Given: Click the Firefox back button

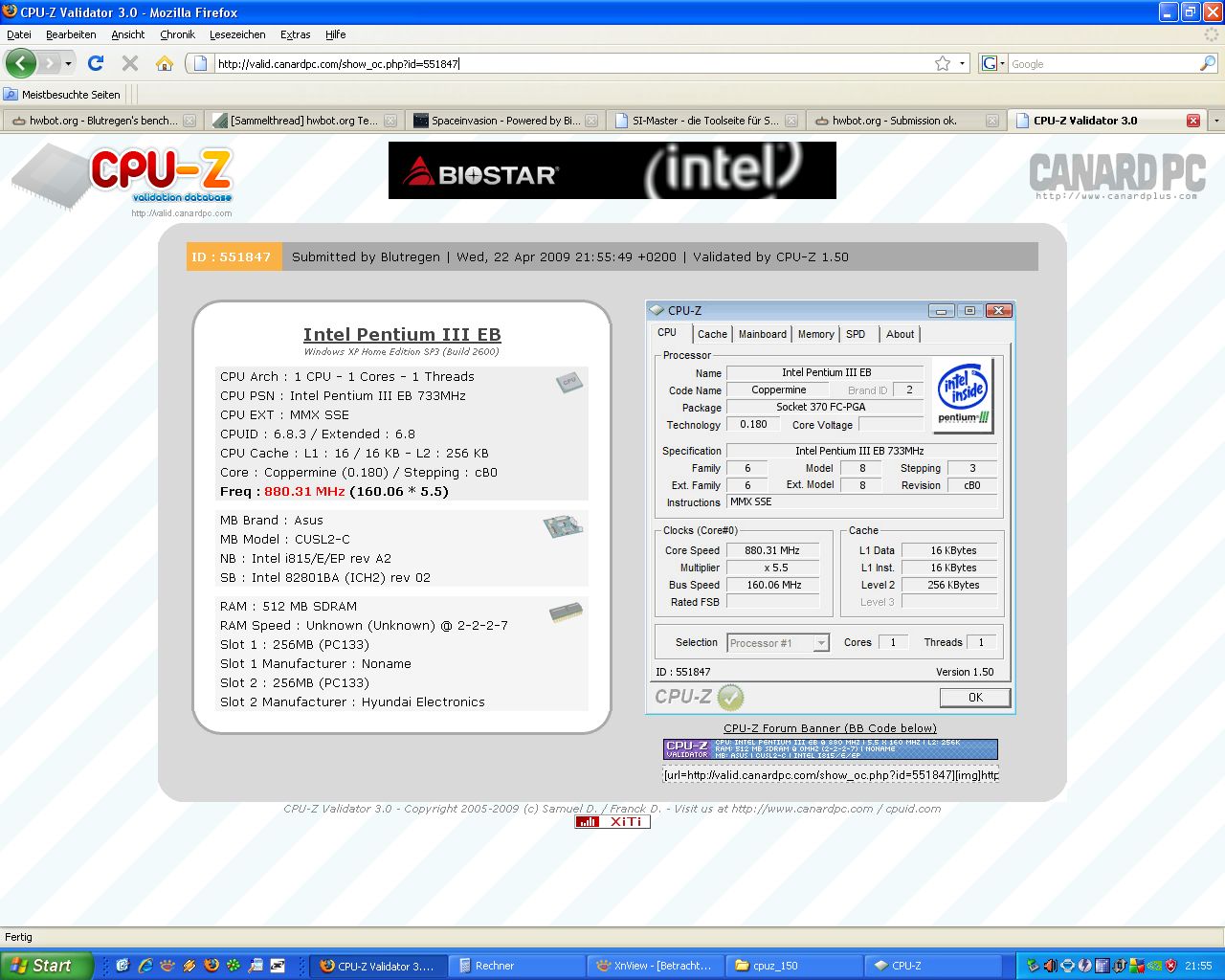Looking at the screenshot, I should [x=21, y=63].
